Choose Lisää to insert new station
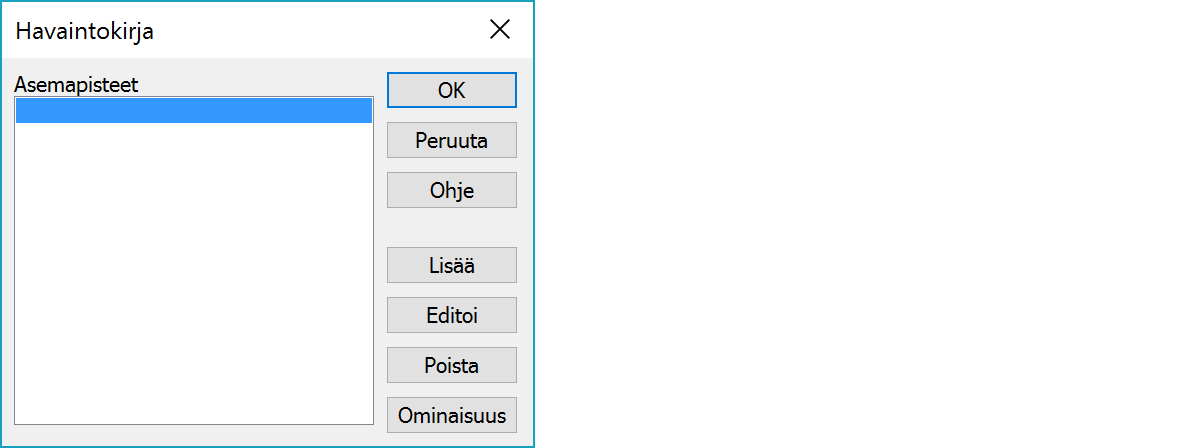The height and width of the screenshot is (448, 1200). (x=451, y=265)
